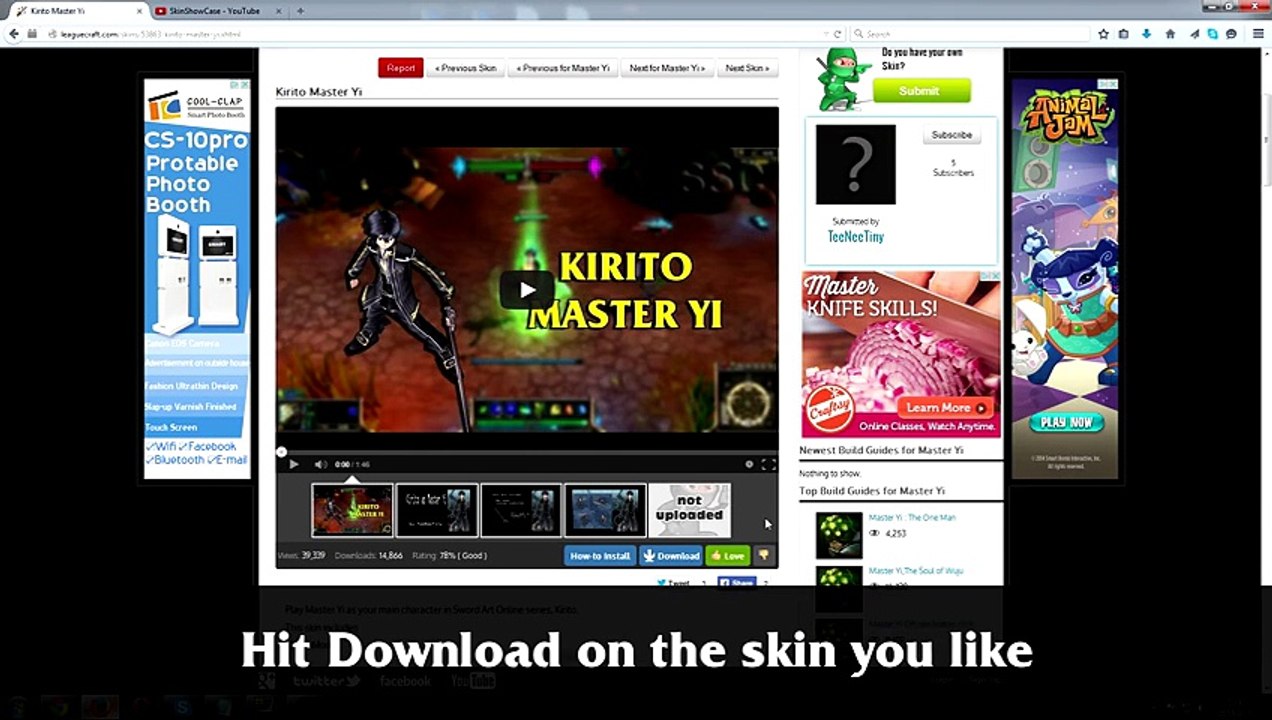Subscribe to TeeNeeTiny
The width and height of the screenshot is (1272, 720).
coord(952,135)
